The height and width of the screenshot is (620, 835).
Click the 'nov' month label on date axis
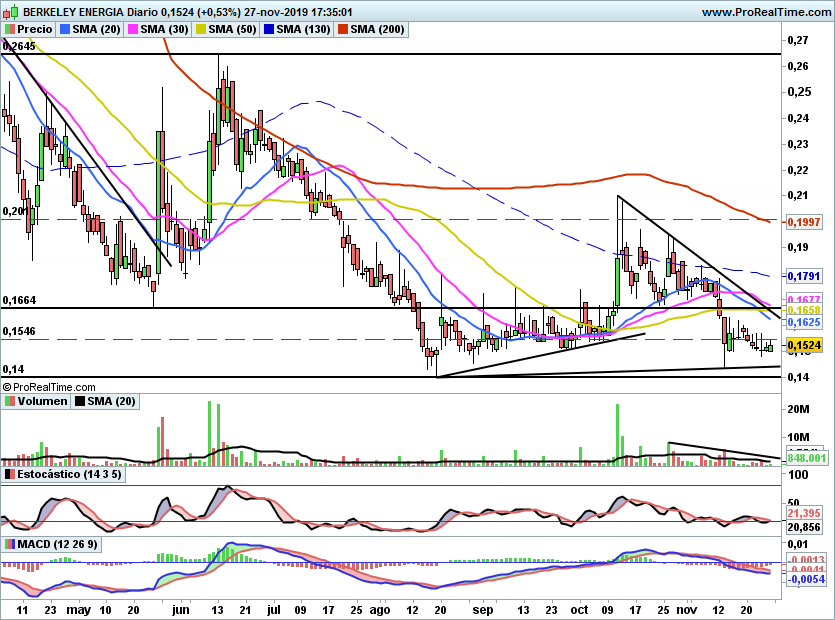click(x=686, y=609)
